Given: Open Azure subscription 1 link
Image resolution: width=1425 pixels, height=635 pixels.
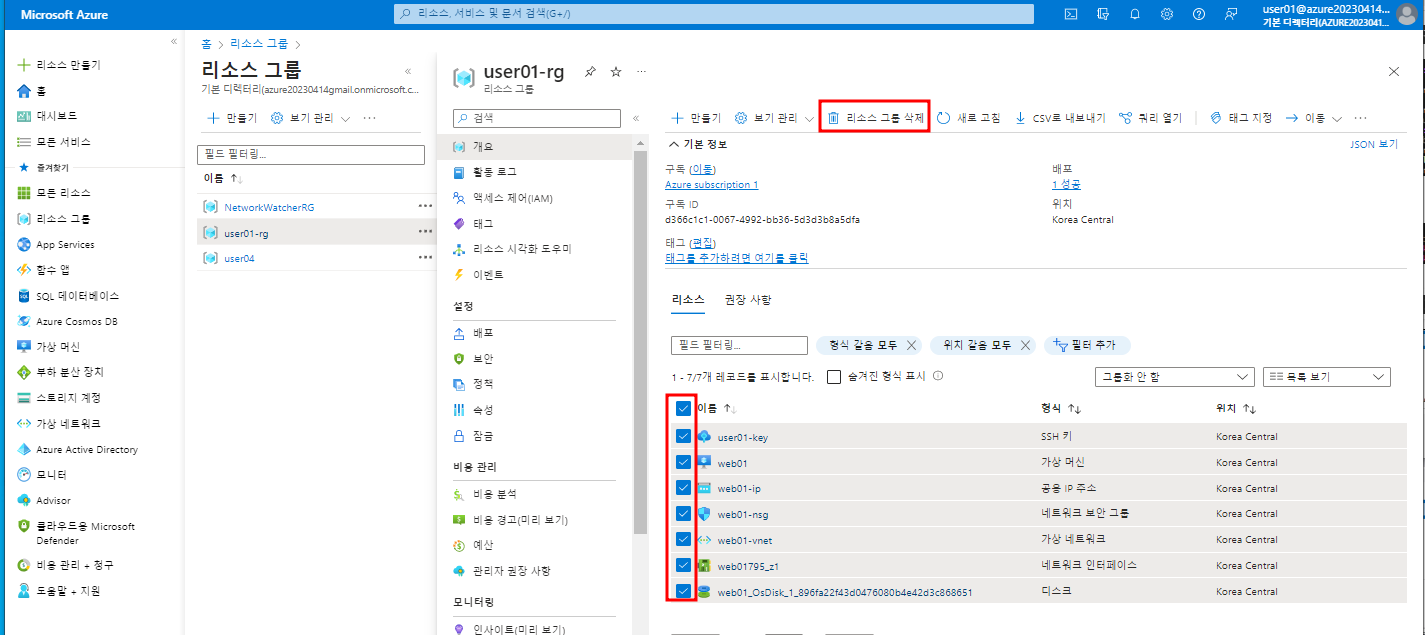Looking at the screenshot, I should click(712, 185).
